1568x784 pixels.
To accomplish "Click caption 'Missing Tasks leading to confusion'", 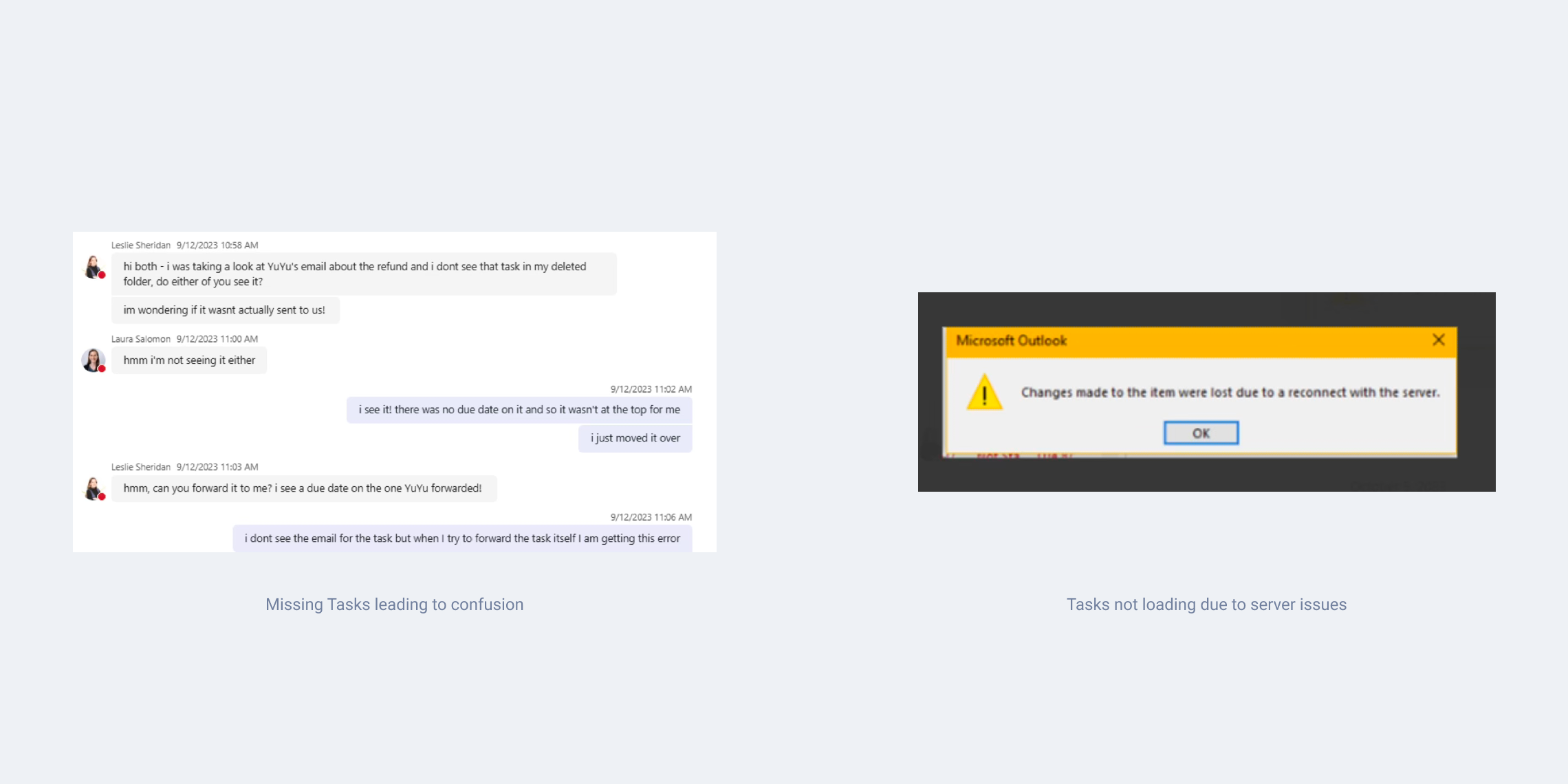I will coord(395,605).
